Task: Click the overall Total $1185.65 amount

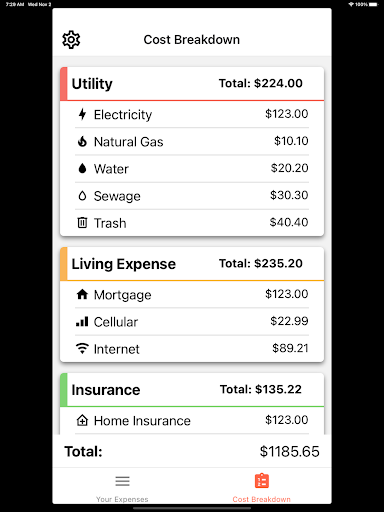Action: point(290,451)
